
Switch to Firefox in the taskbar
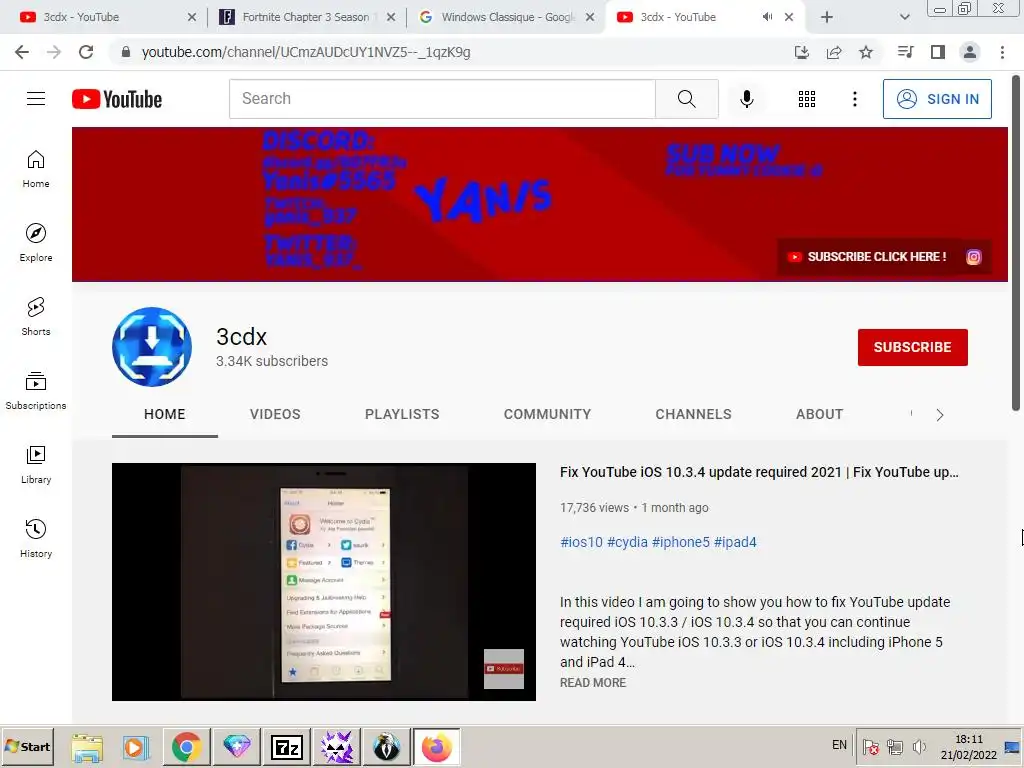coord(436,747)
